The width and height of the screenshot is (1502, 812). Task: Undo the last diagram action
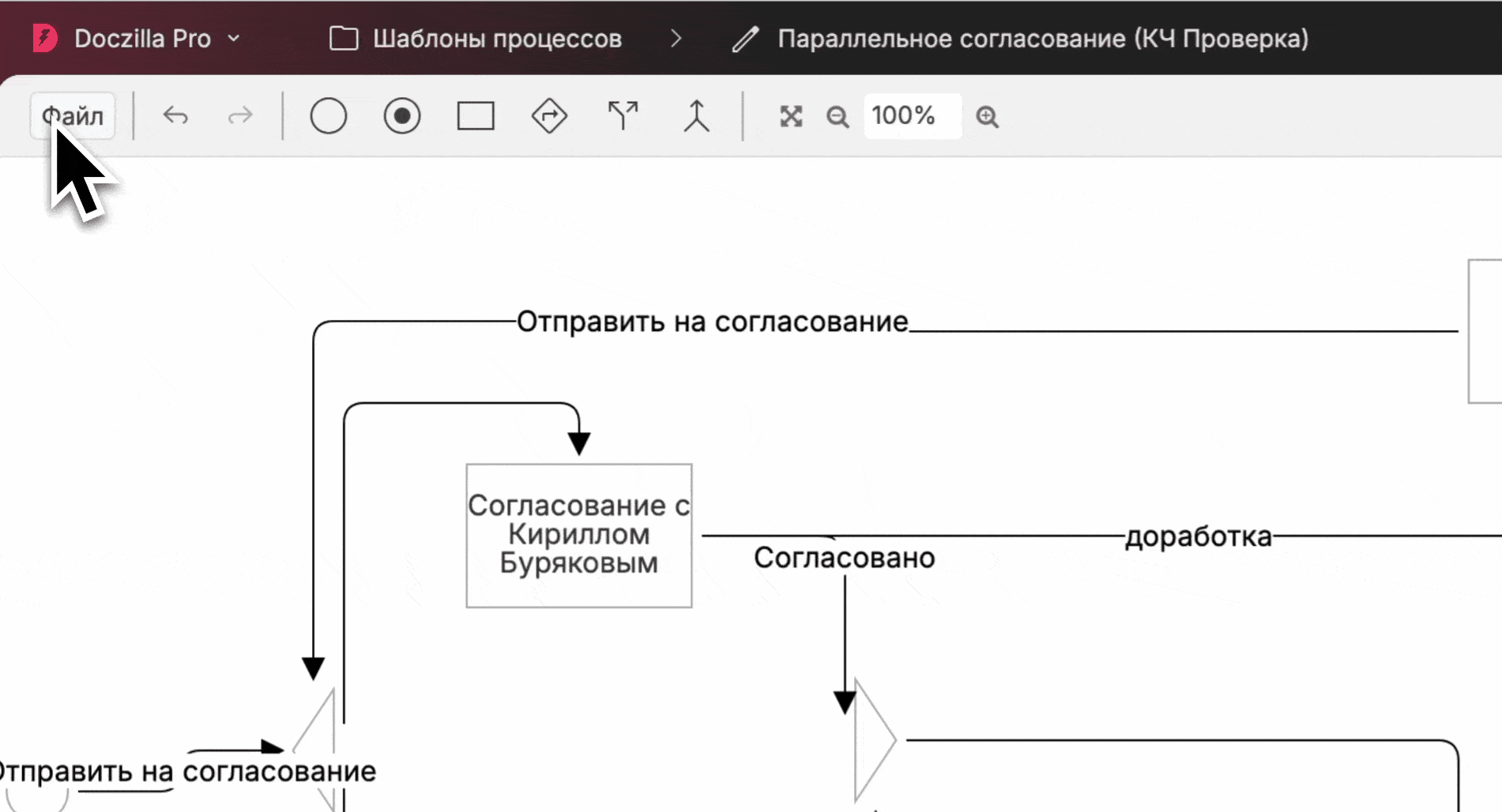pos(175,116)
